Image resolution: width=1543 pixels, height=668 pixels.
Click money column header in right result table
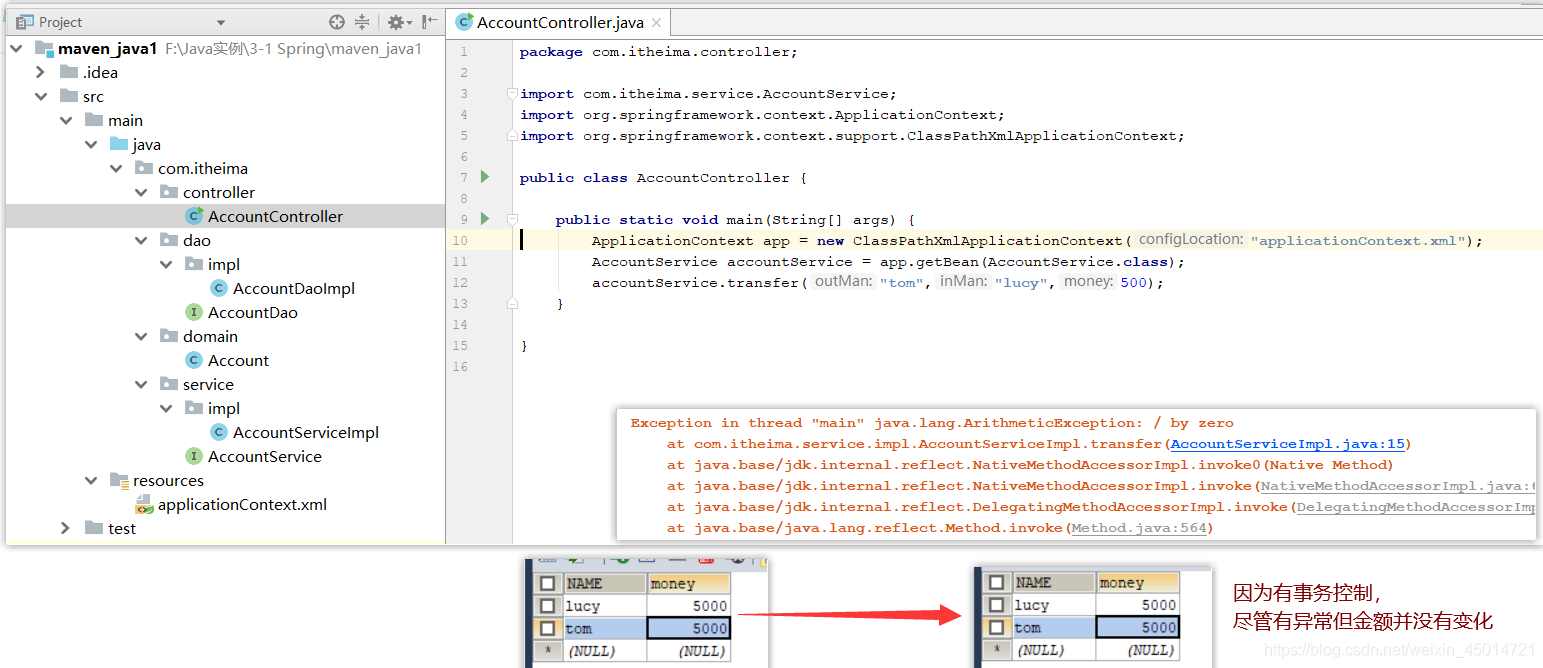[1138, 582]
